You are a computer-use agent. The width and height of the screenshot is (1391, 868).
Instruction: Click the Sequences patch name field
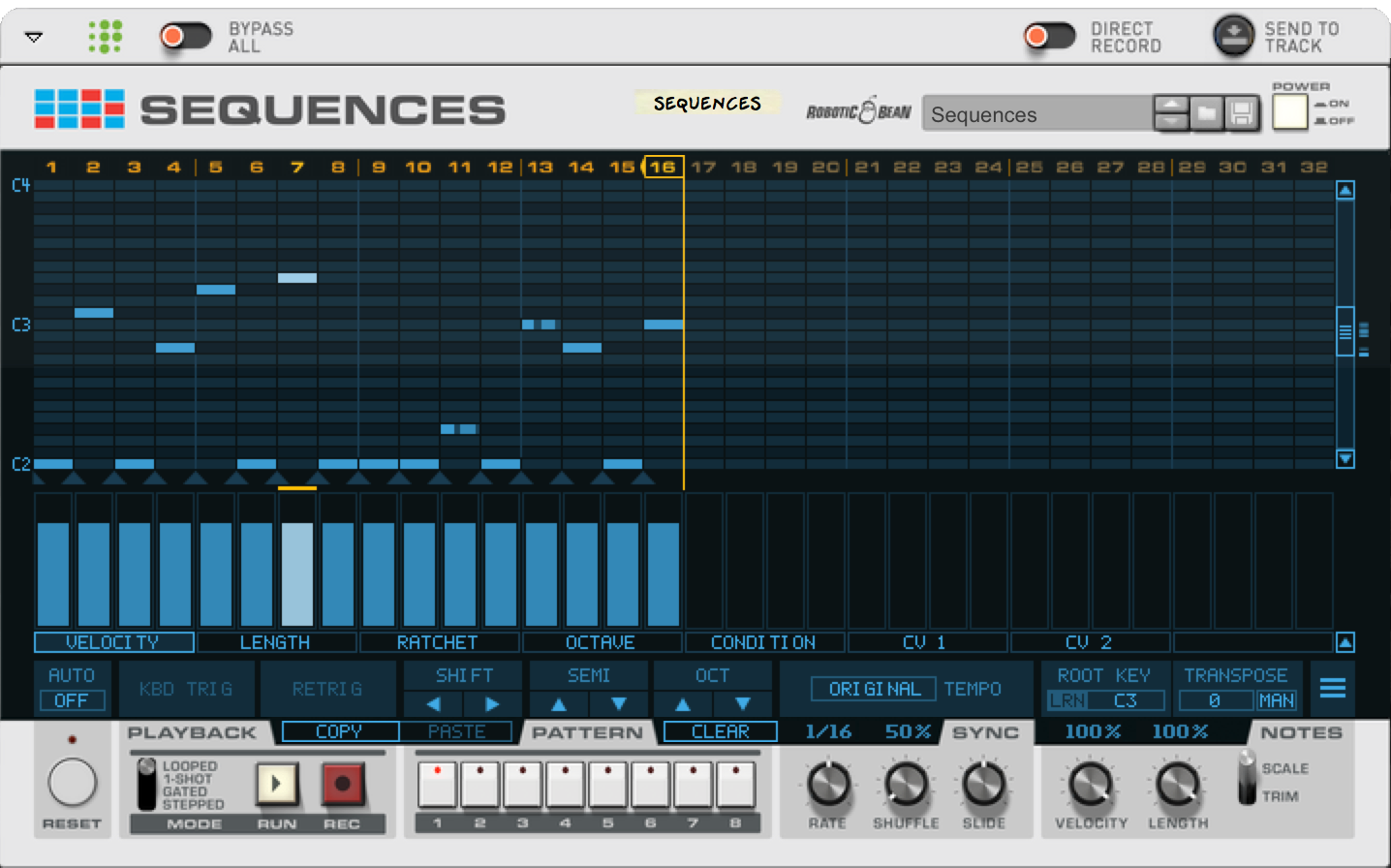point(1036,114)
